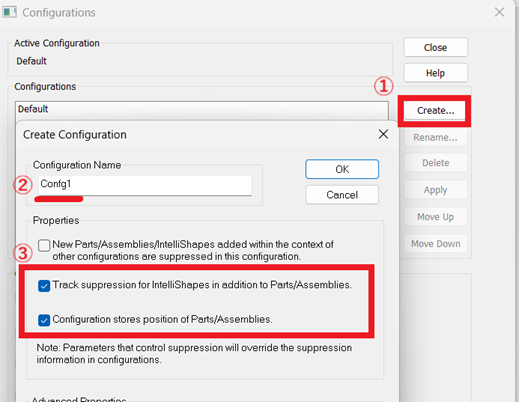Click the Create... button

tap(435, 111)
